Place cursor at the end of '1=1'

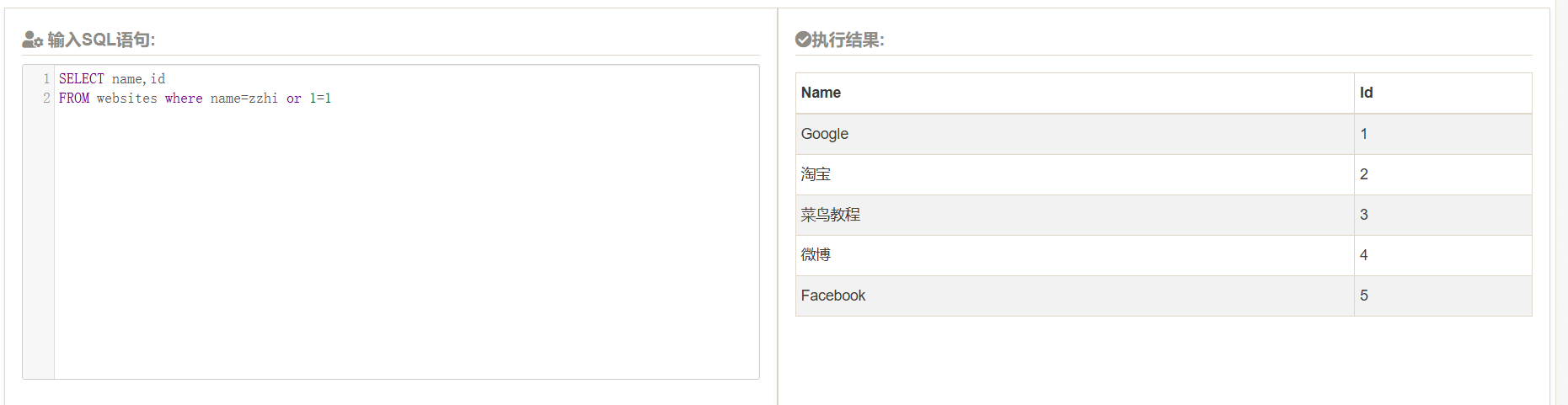coord(332,99)
